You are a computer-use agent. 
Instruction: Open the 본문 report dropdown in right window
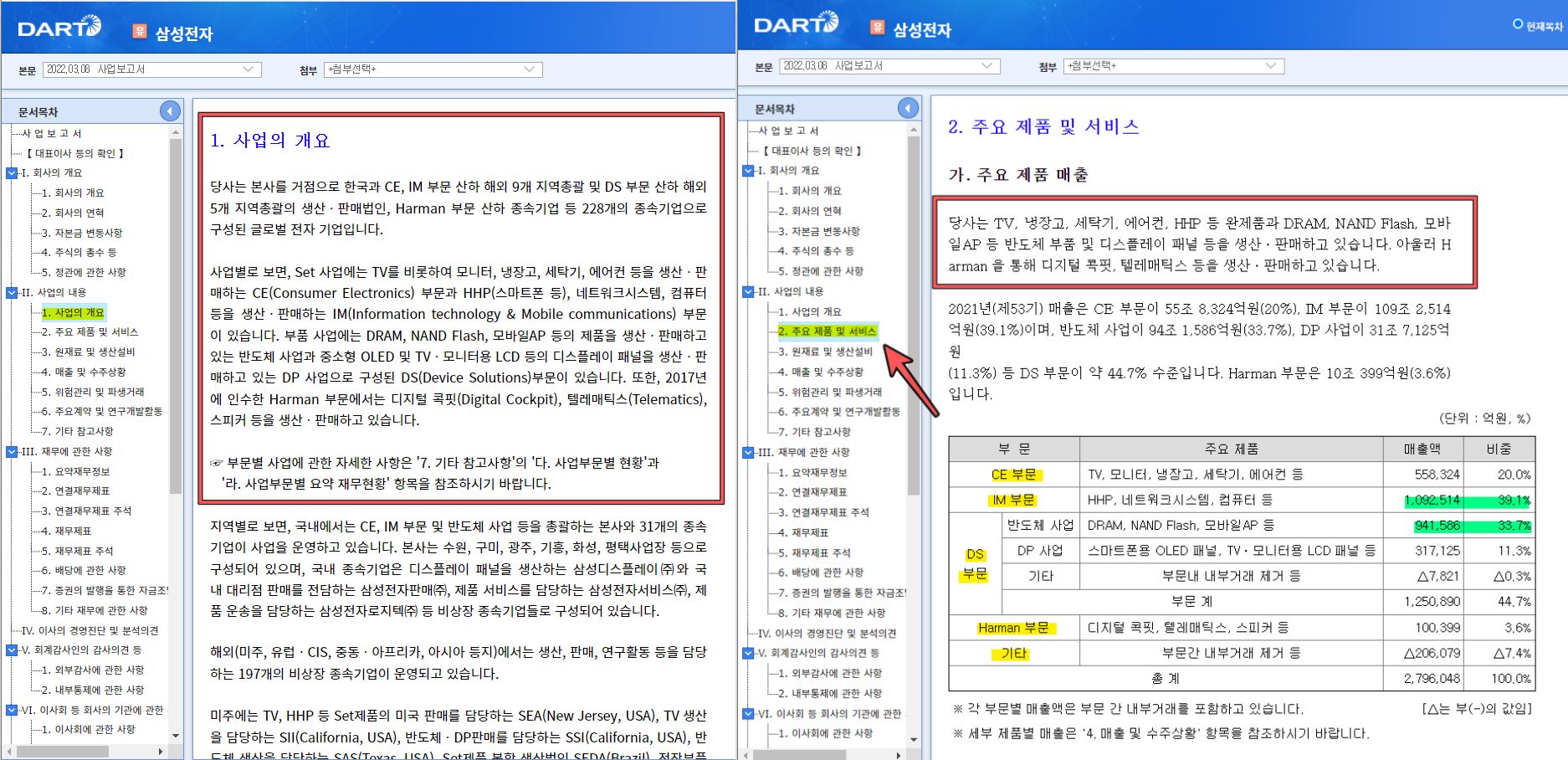(x=889, y=66)
